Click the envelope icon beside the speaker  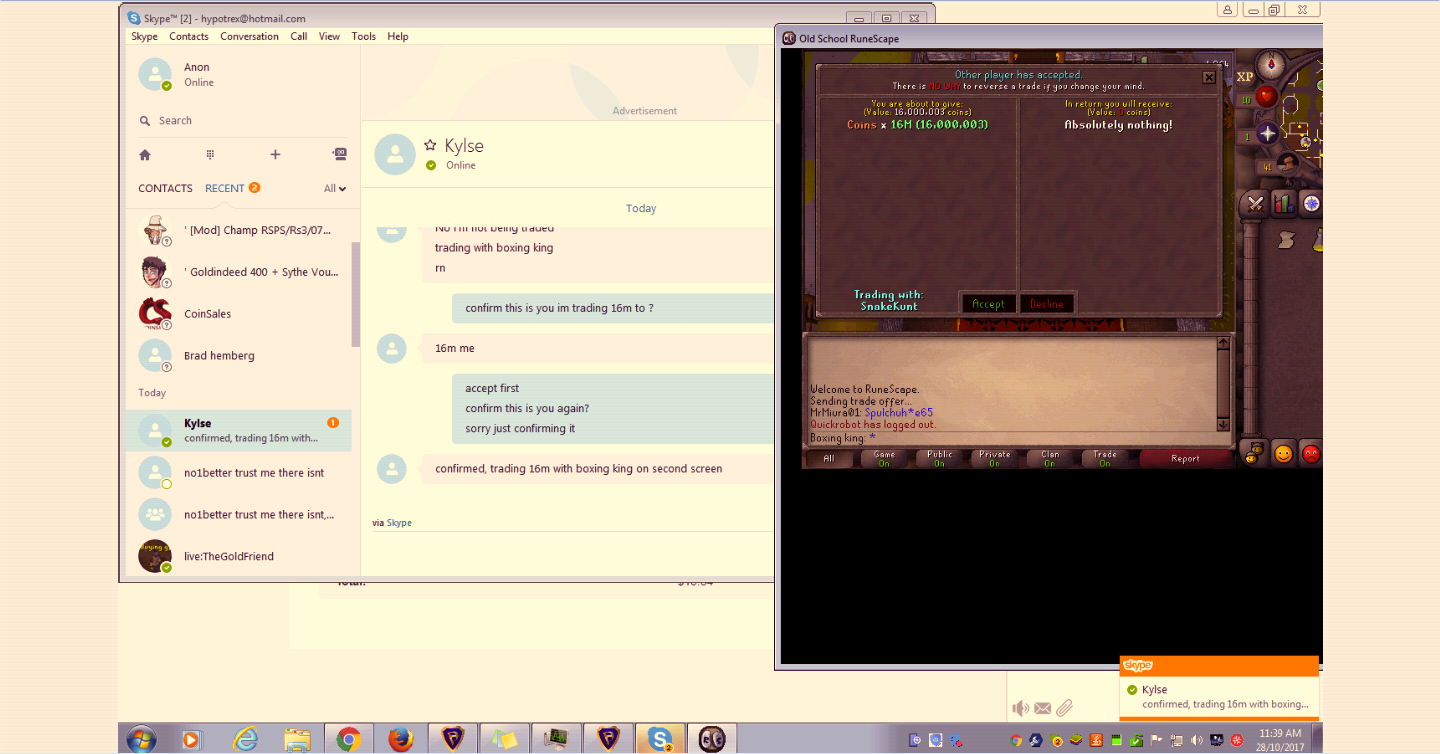(1043, 708)
